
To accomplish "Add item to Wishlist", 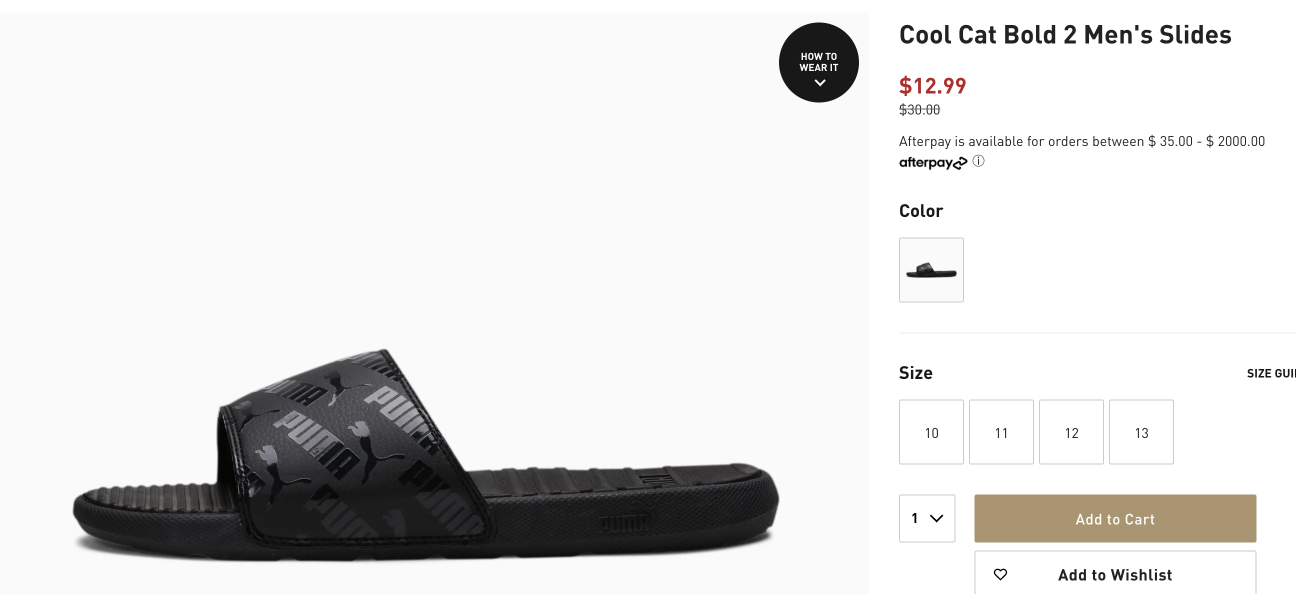I will (x=1115, y=573).
